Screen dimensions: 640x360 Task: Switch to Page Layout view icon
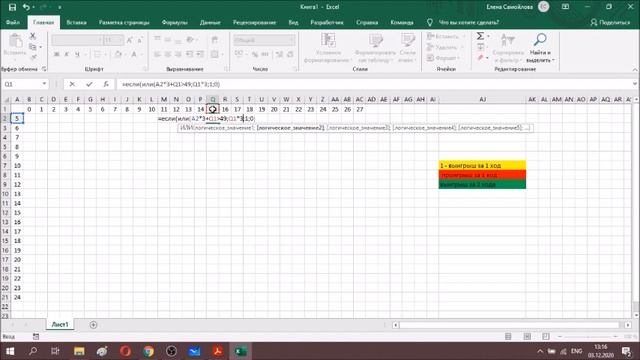tap(527, 336)
